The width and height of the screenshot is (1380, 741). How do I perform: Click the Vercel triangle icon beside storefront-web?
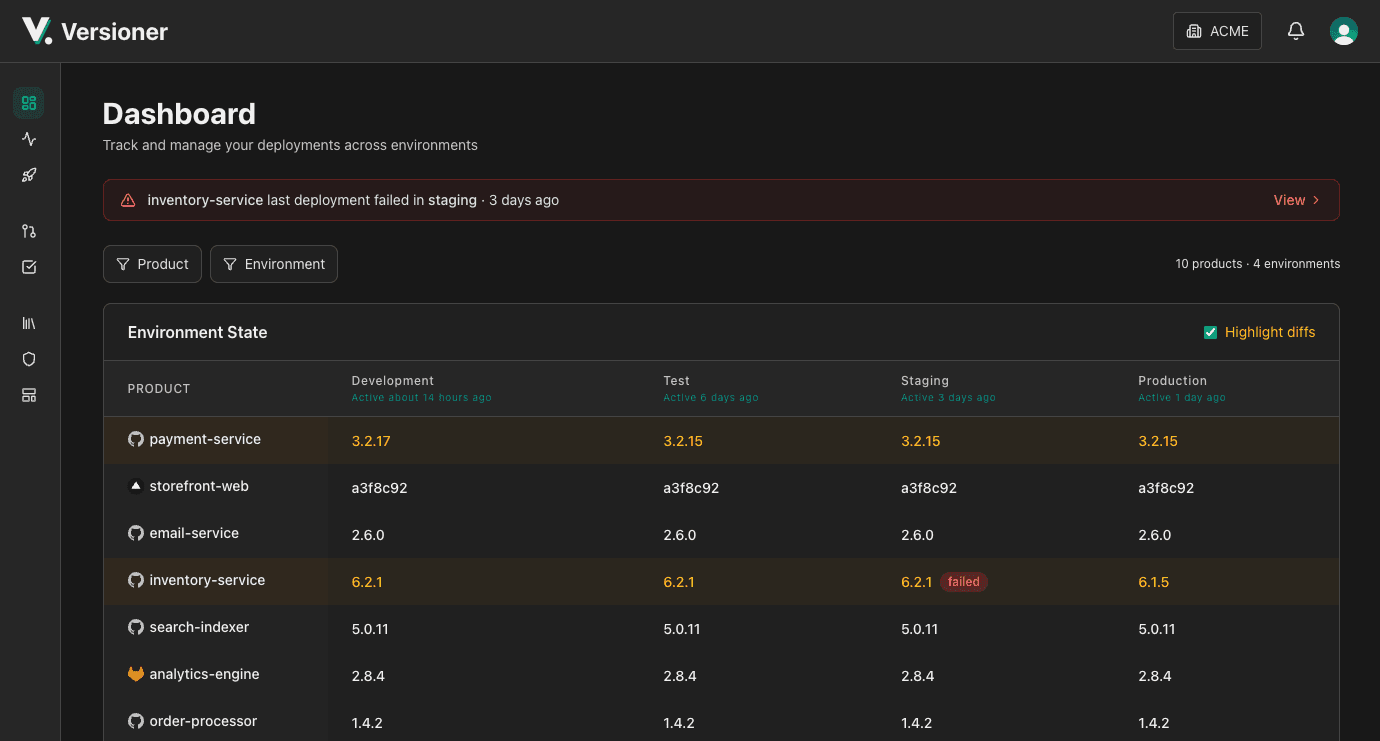click(136, 486)
